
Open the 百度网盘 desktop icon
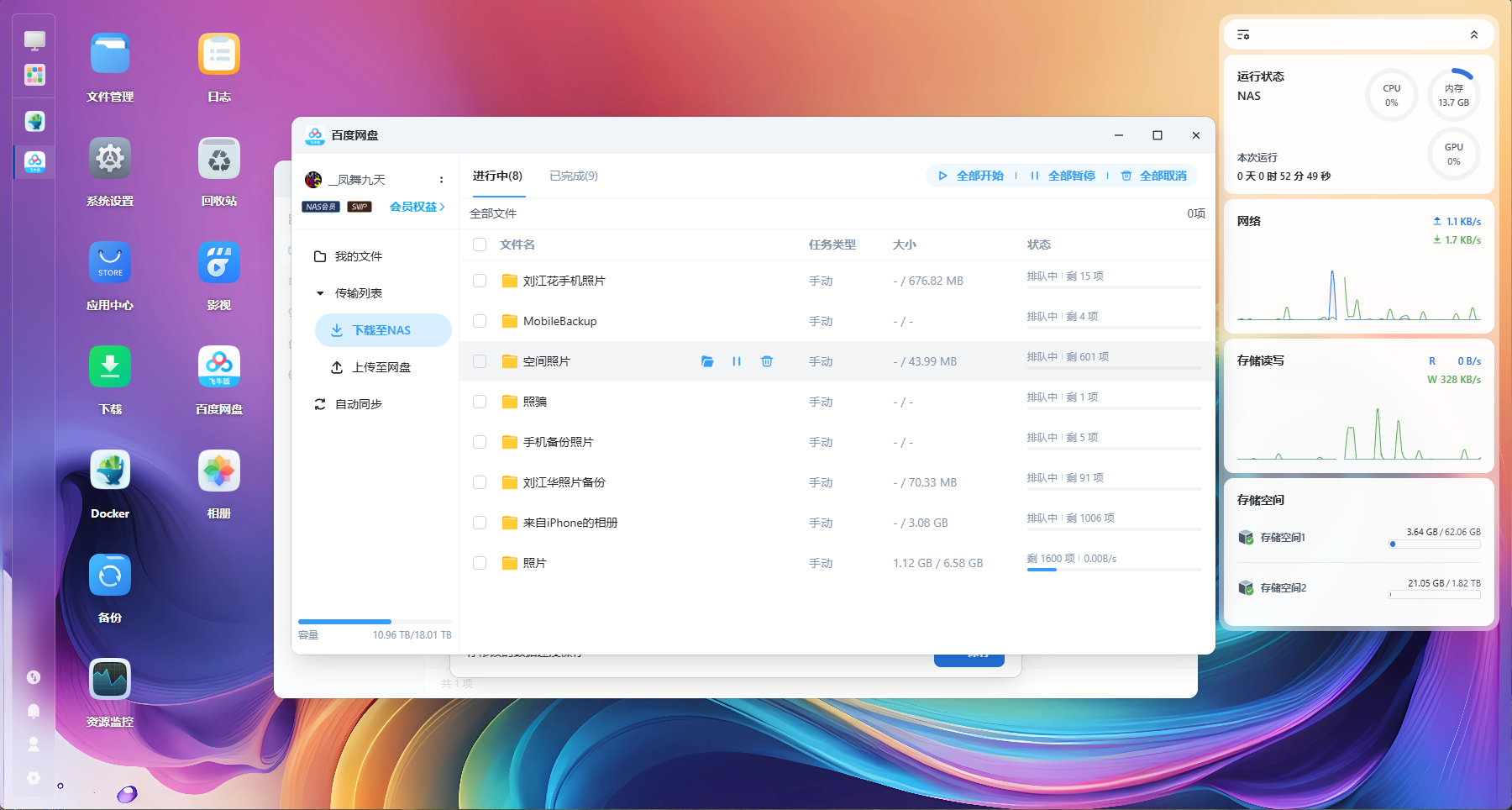pyautogui.click(x=219, y=366)
